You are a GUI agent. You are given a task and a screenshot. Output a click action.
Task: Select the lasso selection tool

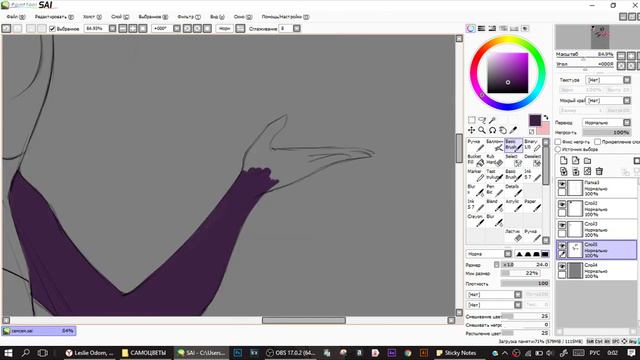click(x=482, y=120)
